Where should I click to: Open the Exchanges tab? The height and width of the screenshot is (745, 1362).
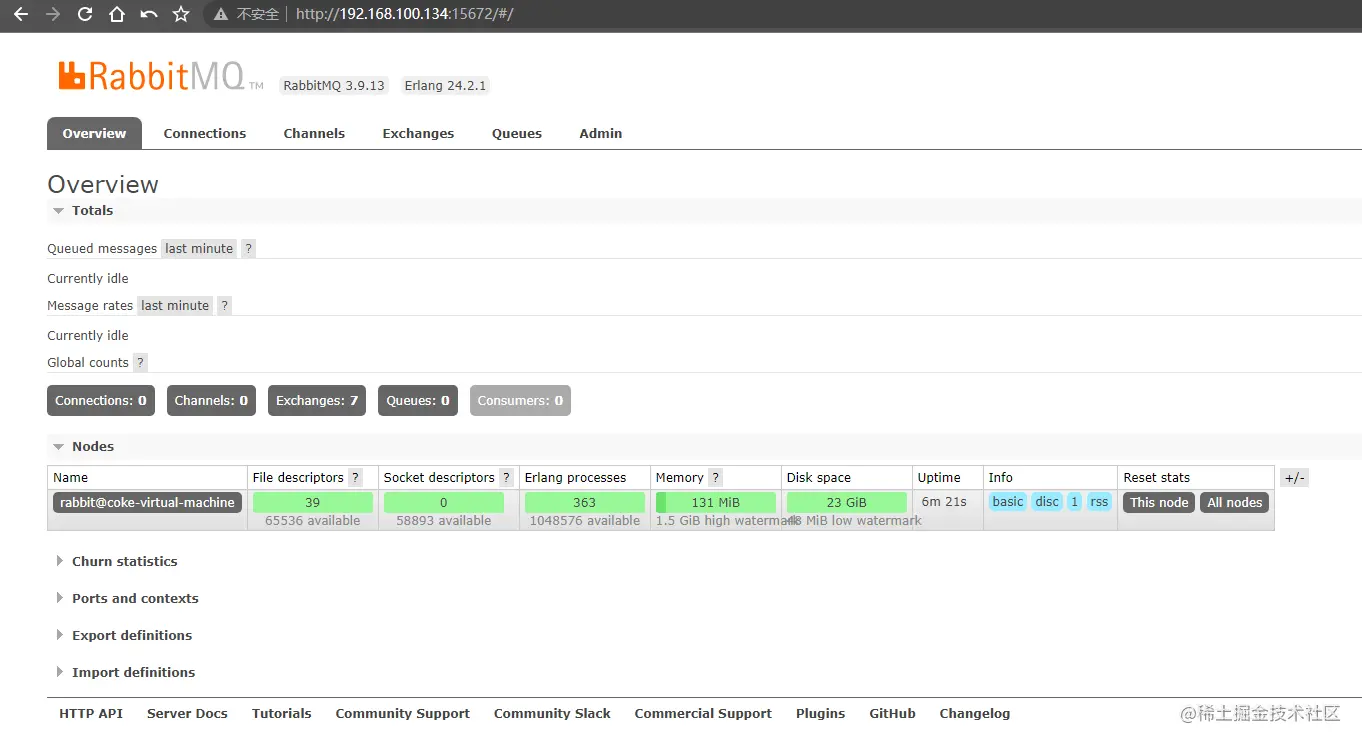[418, 133]
